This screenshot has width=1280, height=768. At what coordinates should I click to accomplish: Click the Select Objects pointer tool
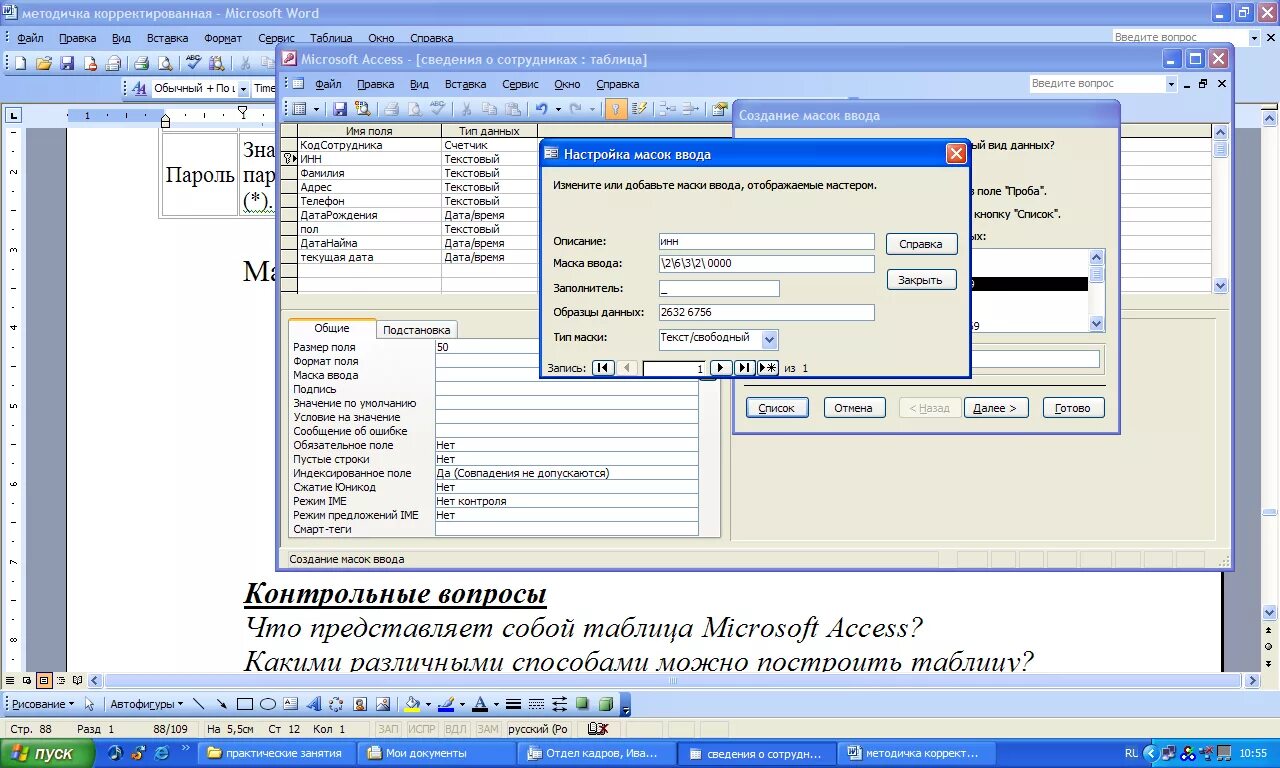click(x=89, y=704)
